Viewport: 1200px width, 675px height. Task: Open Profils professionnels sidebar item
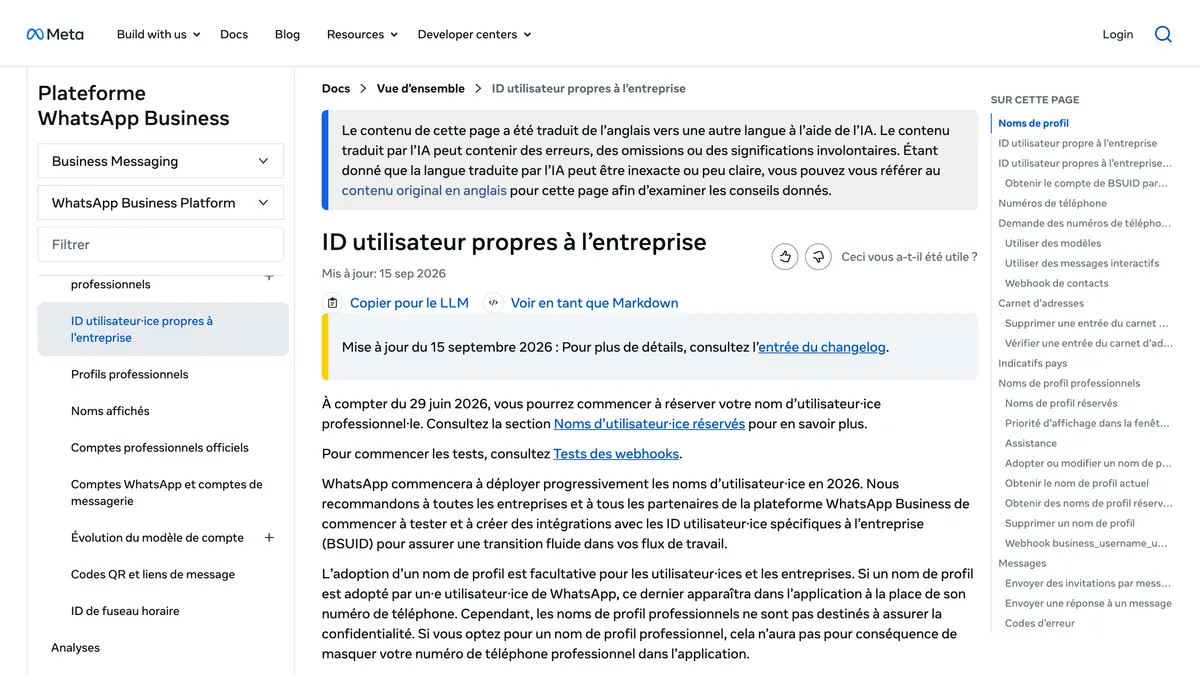[x=129, y=374]
